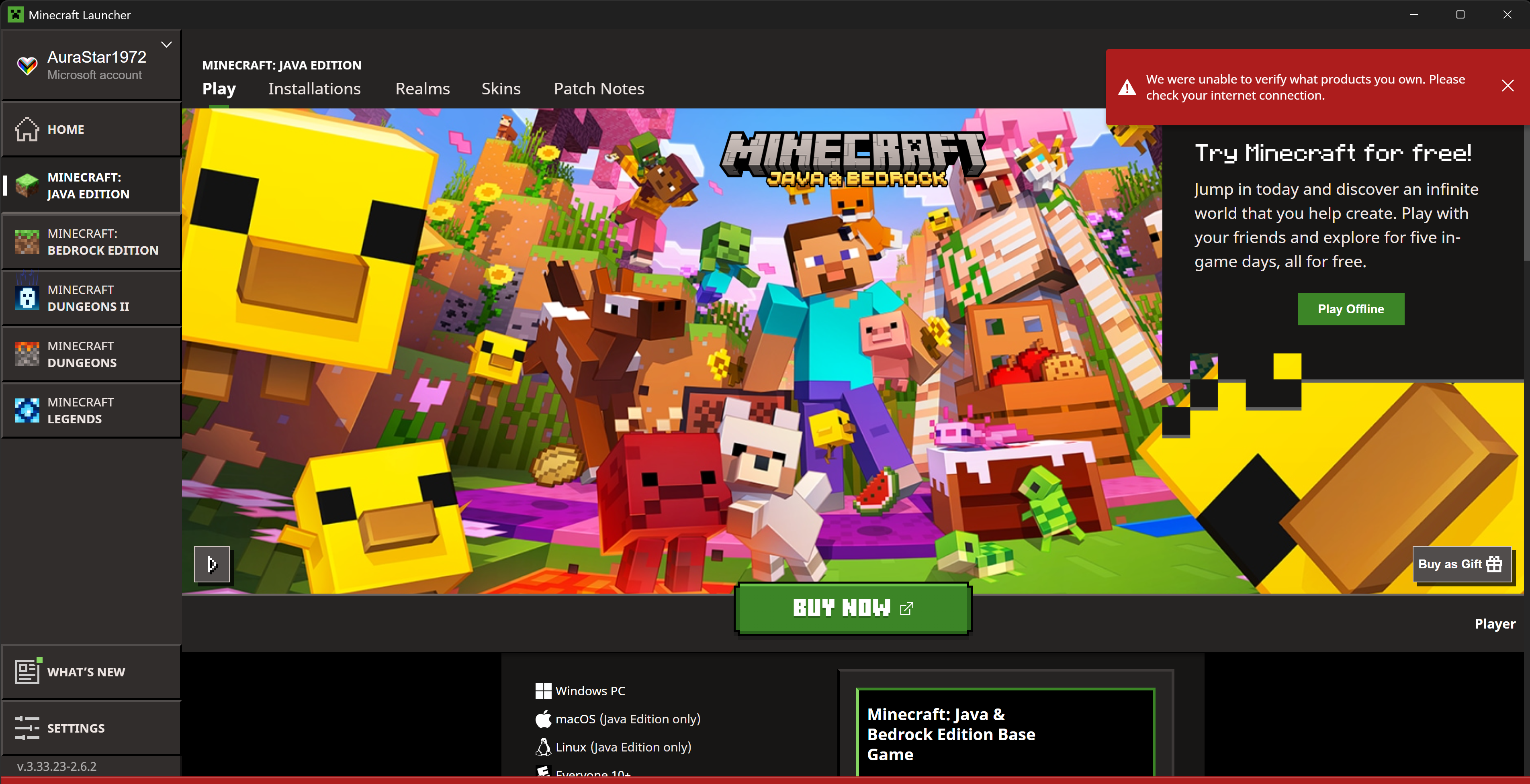Select the Minecraft Dungeons II icon
1530x784 pixels.
[27, 298]
